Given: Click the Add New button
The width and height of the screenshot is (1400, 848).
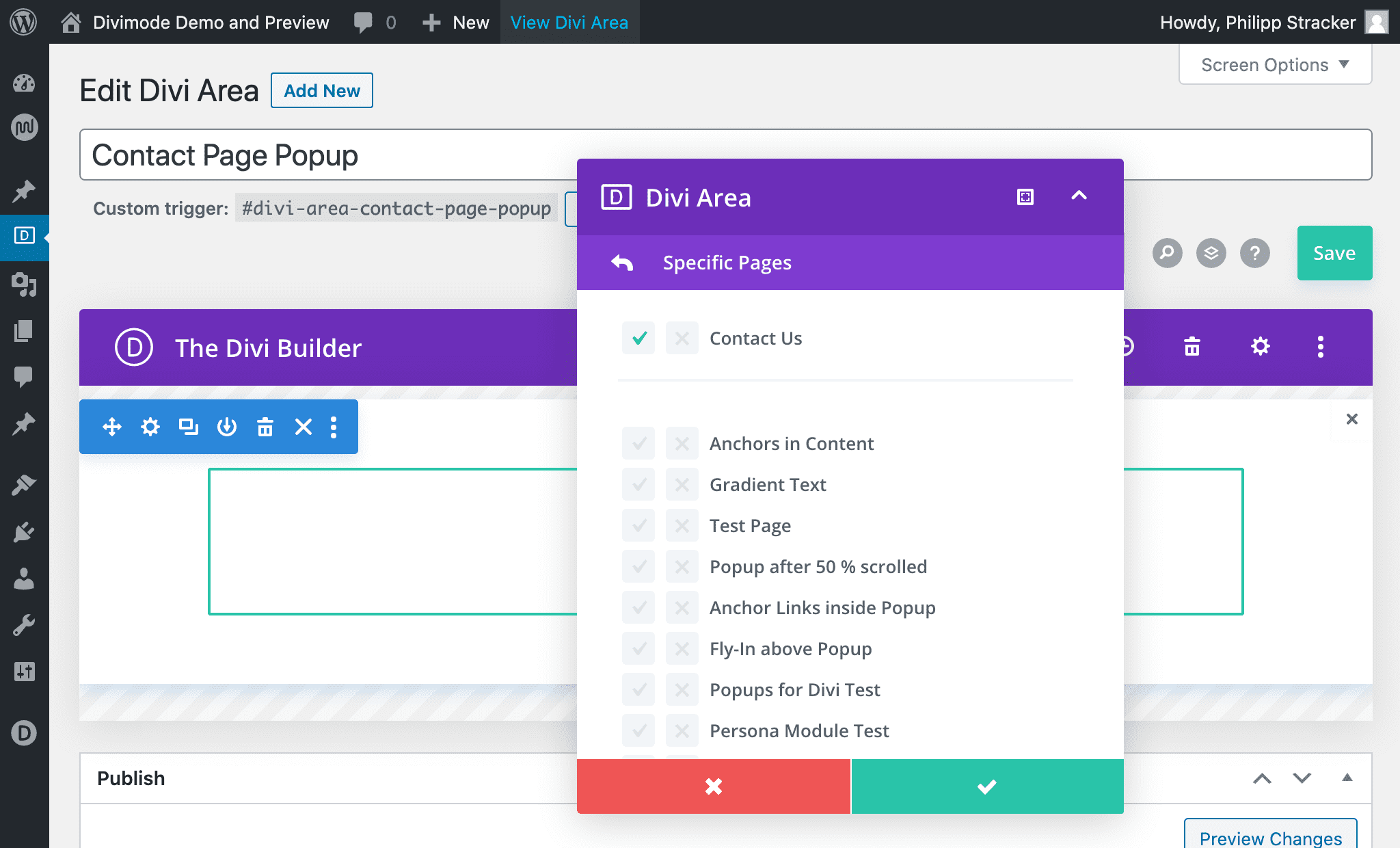Looking at the screenshot, I should [321, 91].
